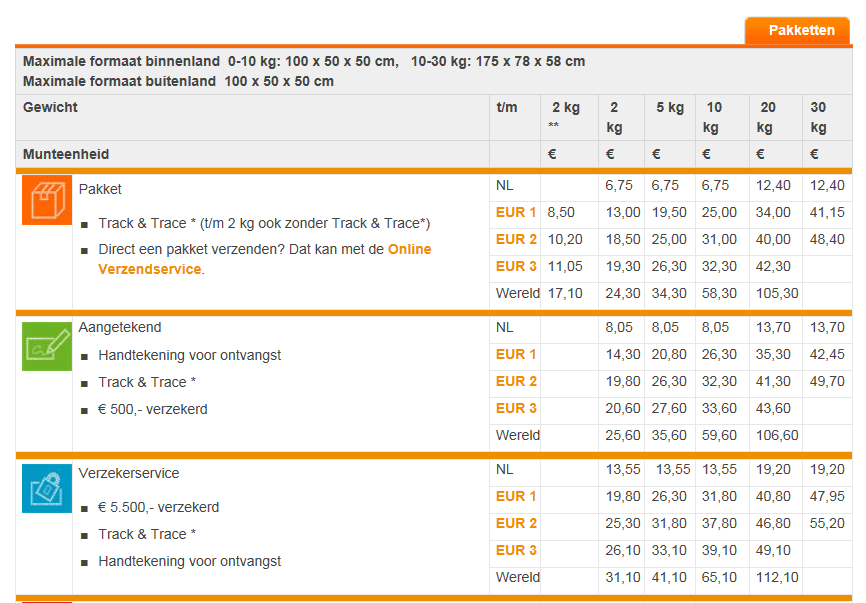Click Wereld label in Aangetekend section
The width and height of the screenshot is (866, 603).
518,436
